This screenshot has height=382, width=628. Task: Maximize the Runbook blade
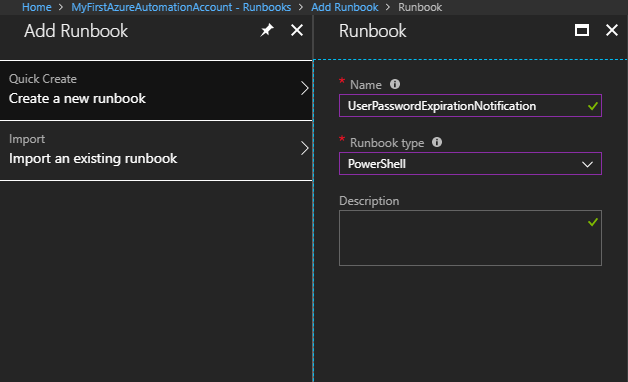pyautogui.click(x=582, y=30)
